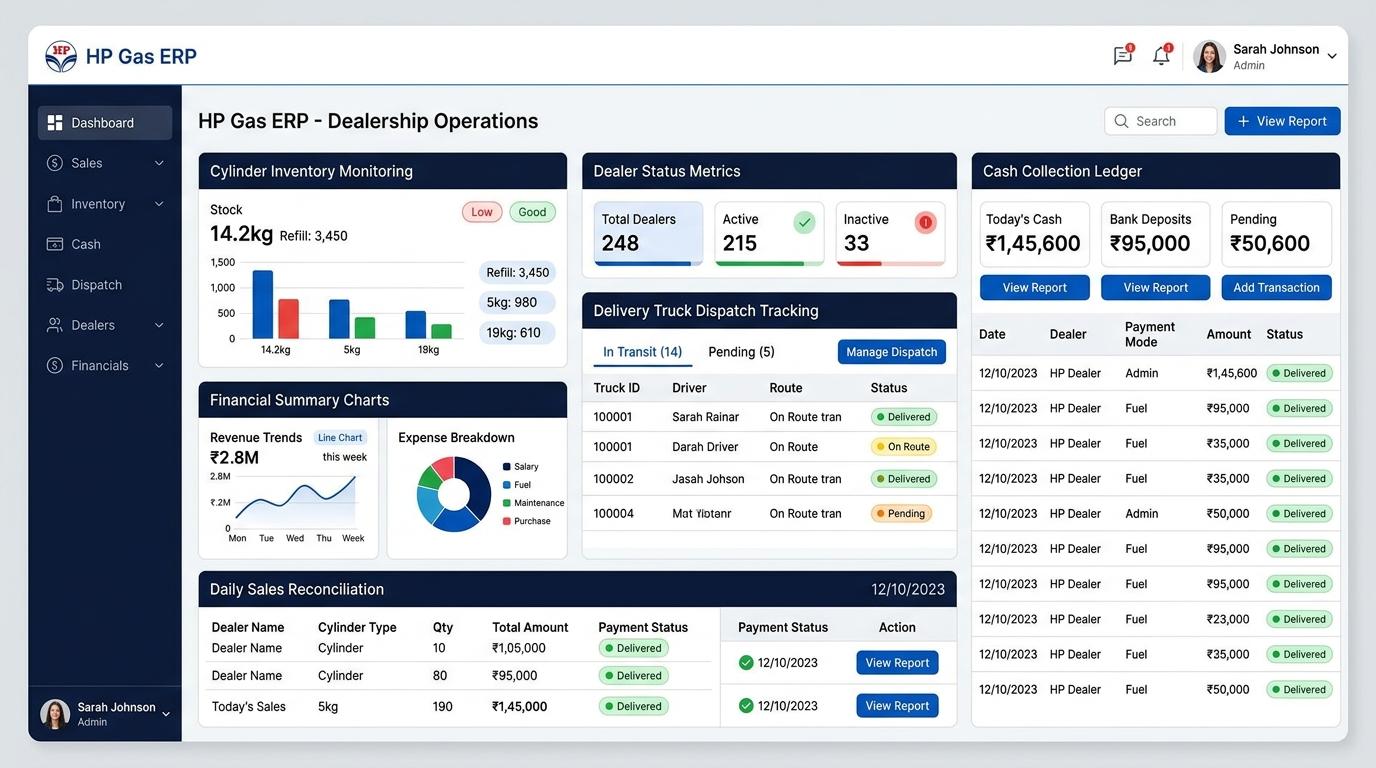
Task: Click the first green payment check icon
Action: pyautogui.click(x=746, y=663)
